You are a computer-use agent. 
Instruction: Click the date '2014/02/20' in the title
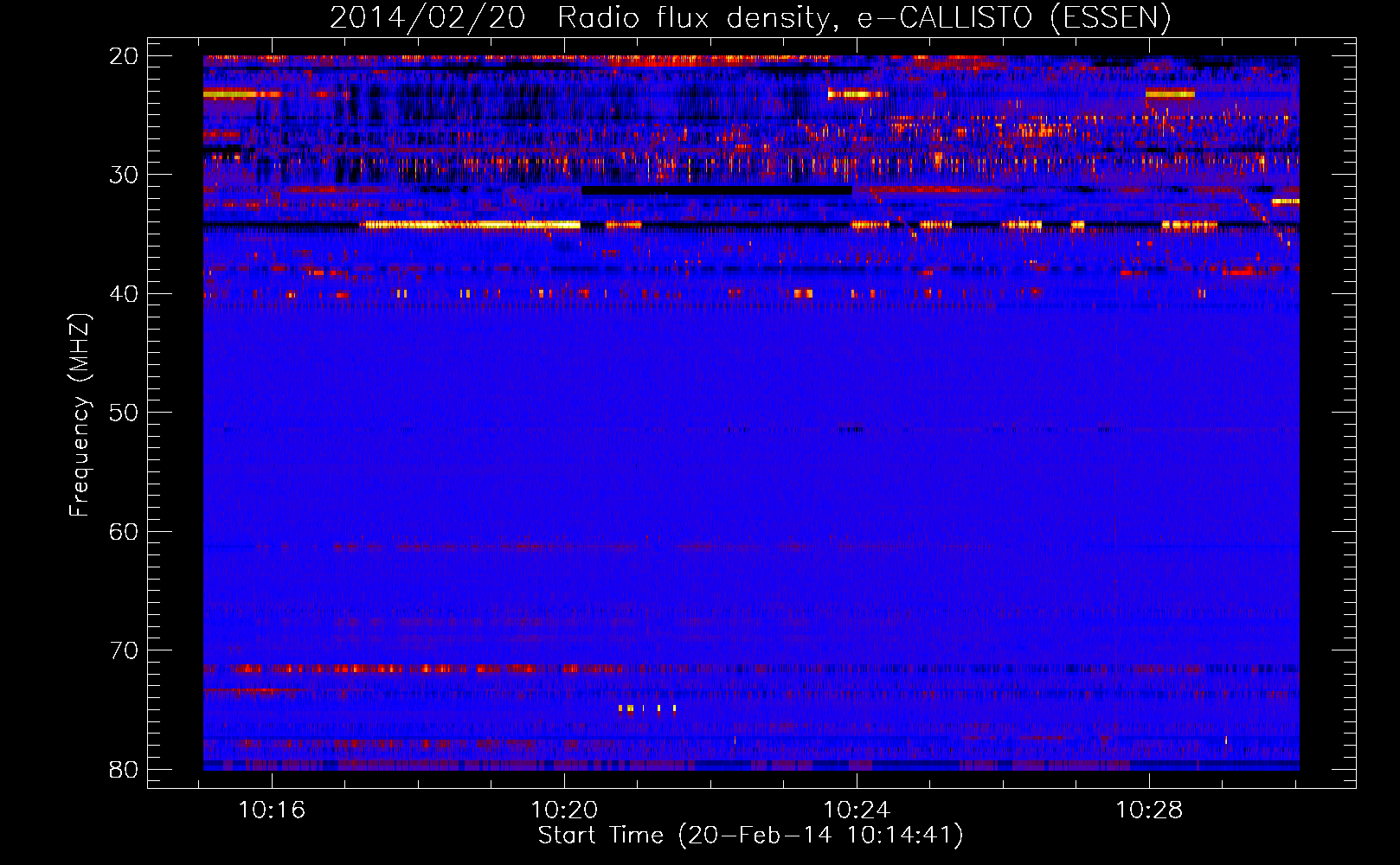tap(427, 18)
